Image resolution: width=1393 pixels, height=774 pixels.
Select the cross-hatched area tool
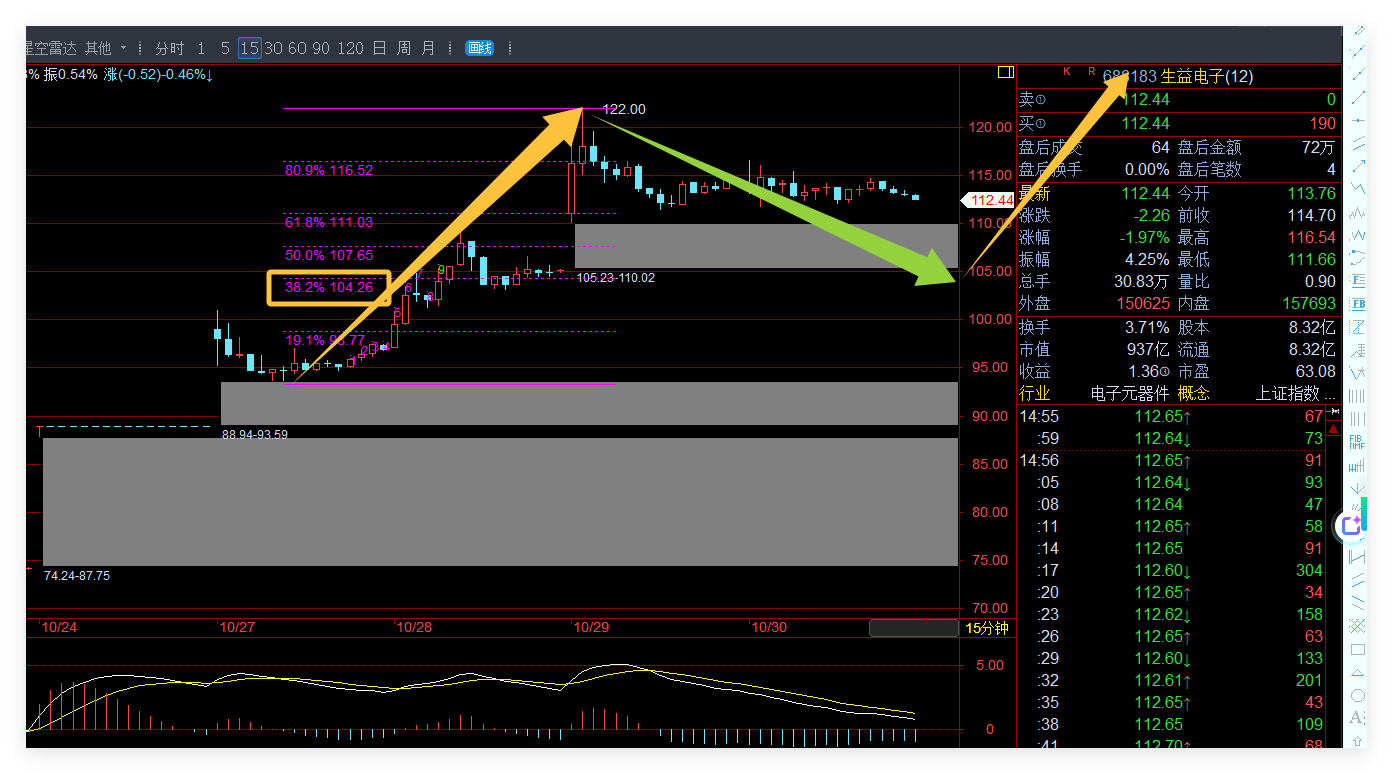point(1357,626)
